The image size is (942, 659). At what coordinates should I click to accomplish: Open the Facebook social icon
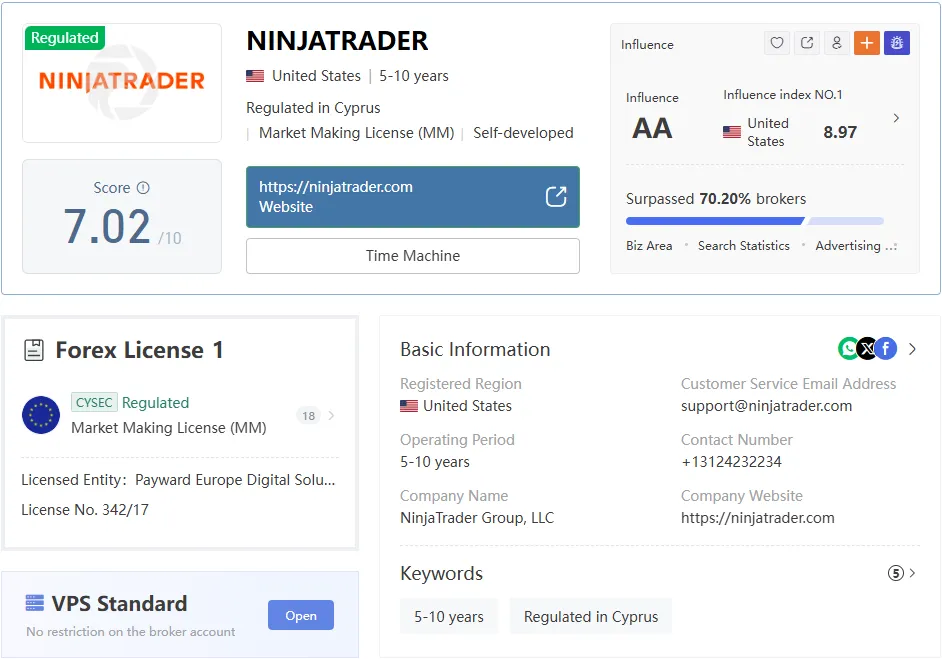(886, 348)
